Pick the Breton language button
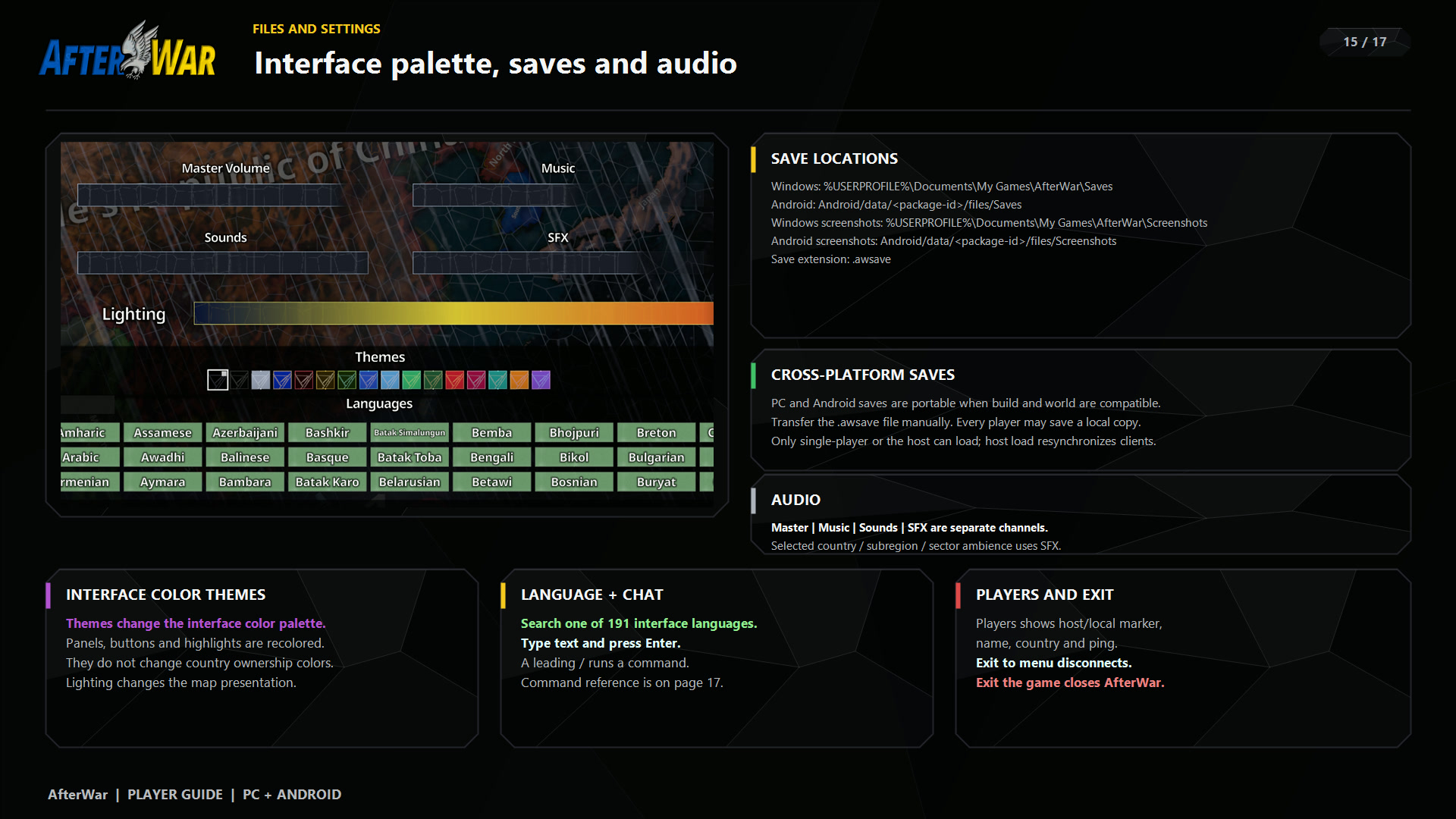Screen dimensions: 1456x819 tap(657, 432)
